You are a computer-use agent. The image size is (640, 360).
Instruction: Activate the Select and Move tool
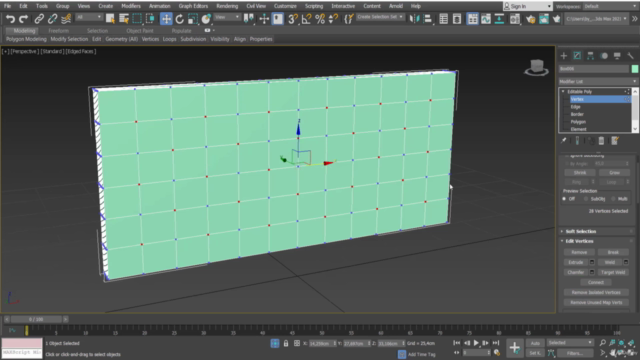(x=166, y=19)
